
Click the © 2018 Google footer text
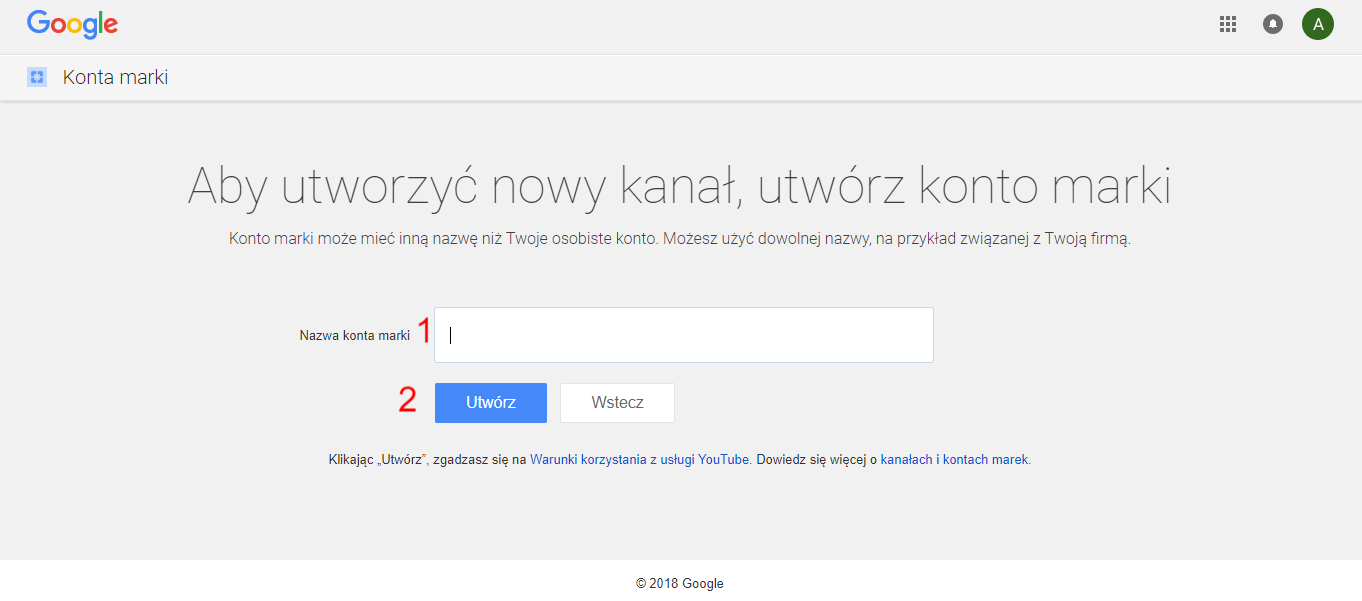pos(680,583)
